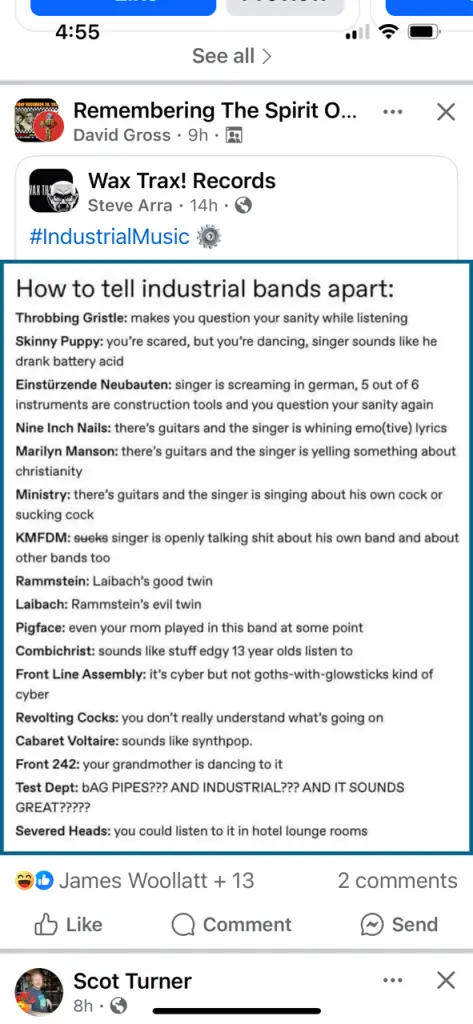Image resolution: width=473 pixels, height=1024 pixels.
Task: Comment on the shared post
Action: click(x=231, y=924)
